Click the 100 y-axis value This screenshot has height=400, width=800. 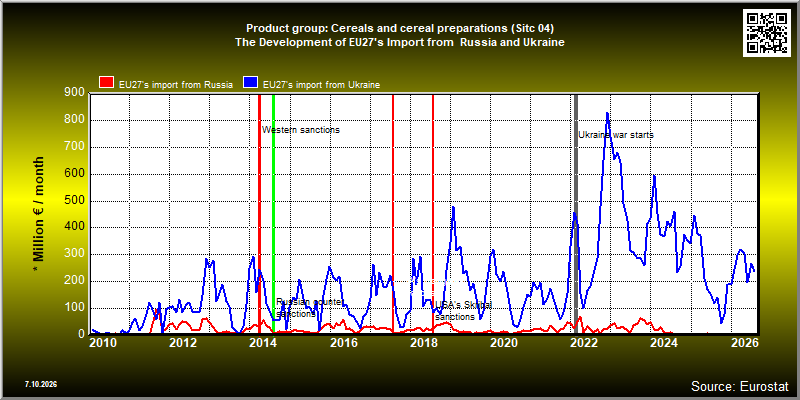pos(76,308)
